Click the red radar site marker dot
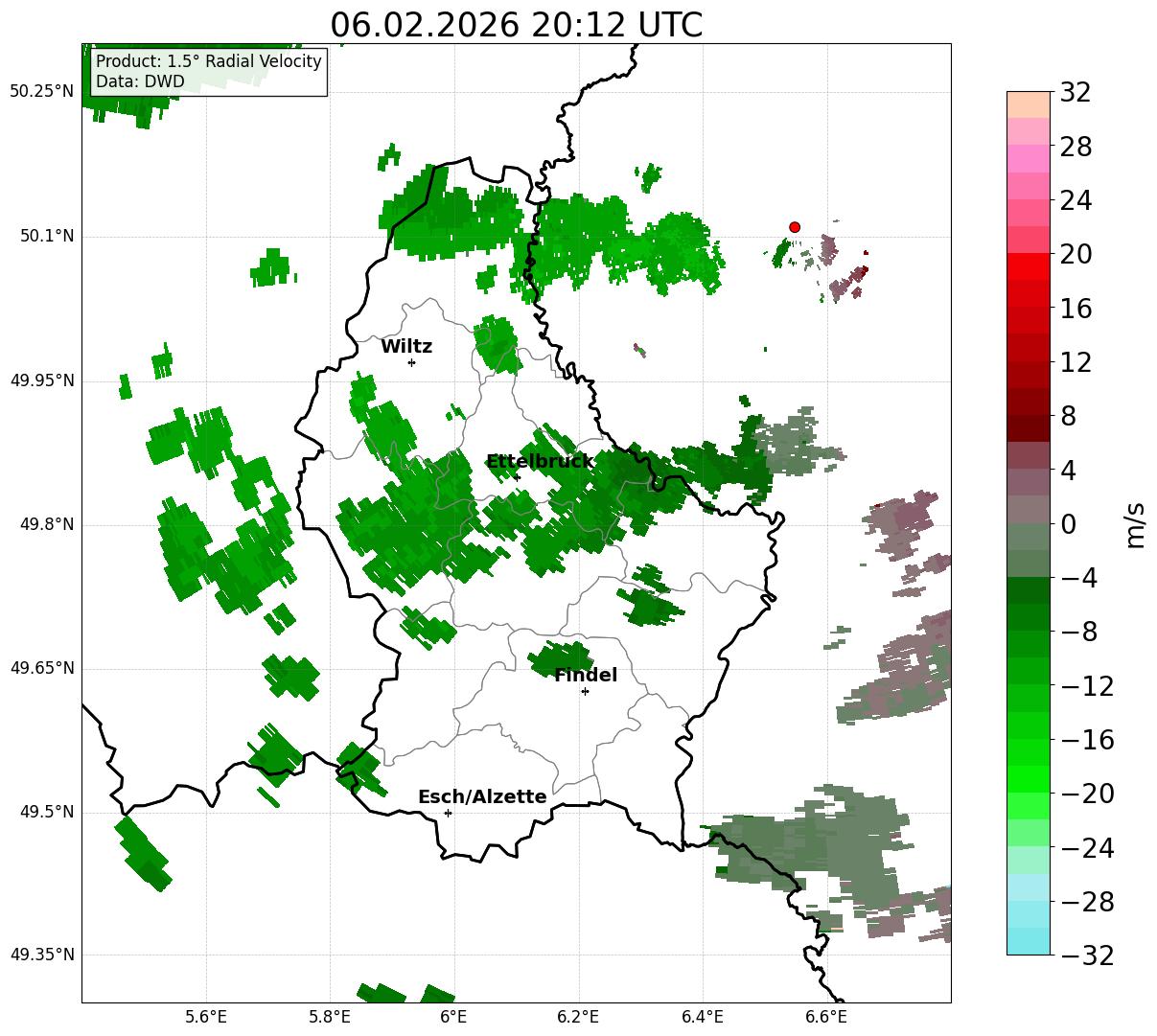This screenshot has width=1157, height=1036. (x=795, y=227)
